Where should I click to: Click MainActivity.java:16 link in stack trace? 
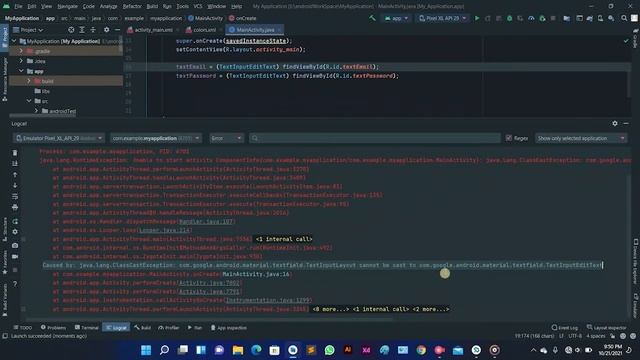[256, 274]
